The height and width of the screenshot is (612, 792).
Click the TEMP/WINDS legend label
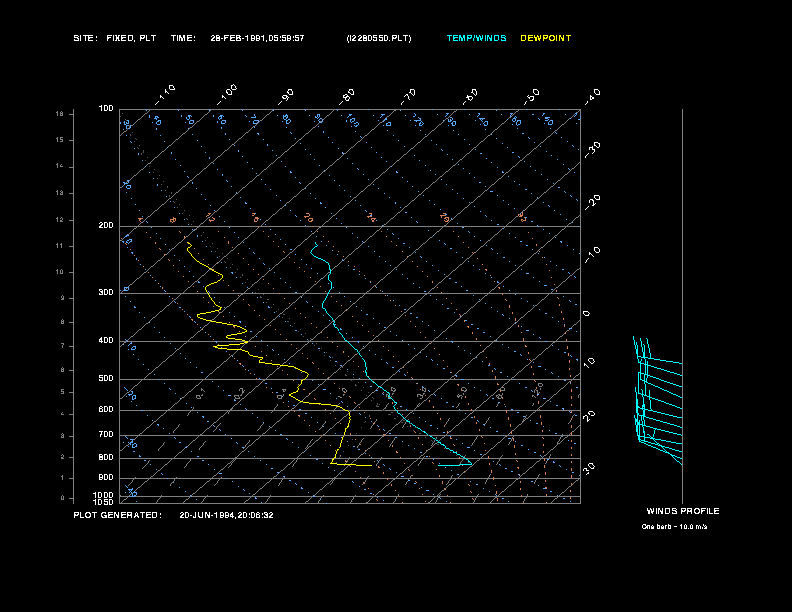(476, 38)
